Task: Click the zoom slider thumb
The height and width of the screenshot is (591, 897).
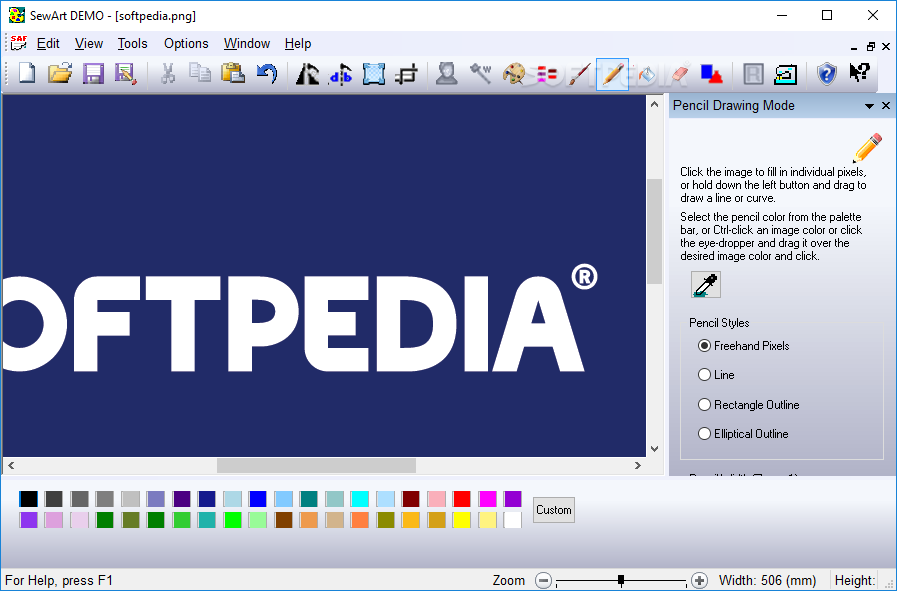Action: (621, 581)
